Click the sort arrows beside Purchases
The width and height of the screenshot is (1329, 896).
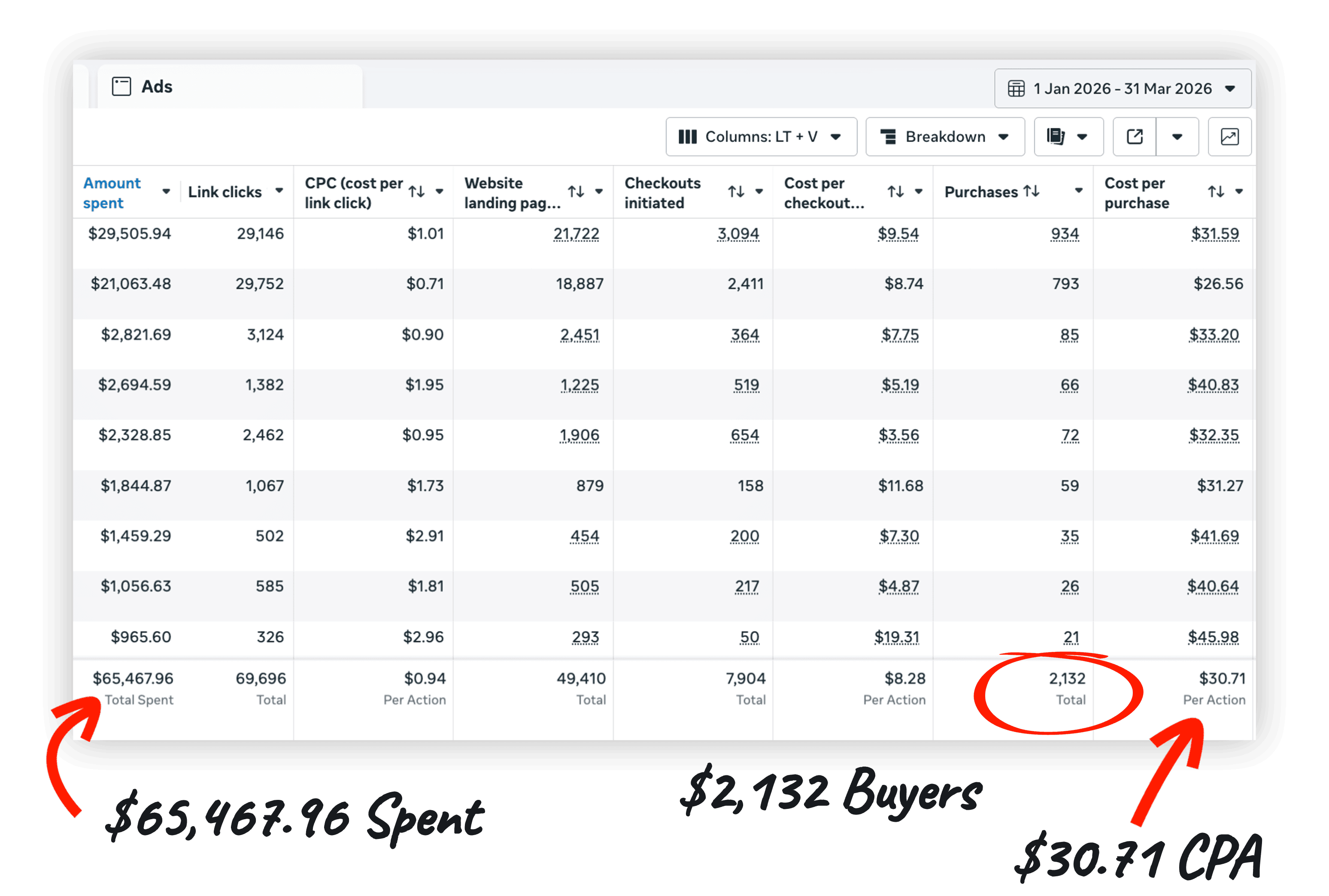pos(1031,191)
